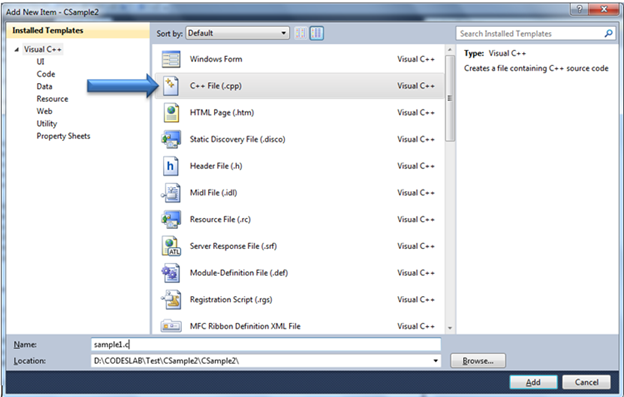Click the Search Installed Templates field
This screenshot has height=397, width=624.
[x=535, y=33]
